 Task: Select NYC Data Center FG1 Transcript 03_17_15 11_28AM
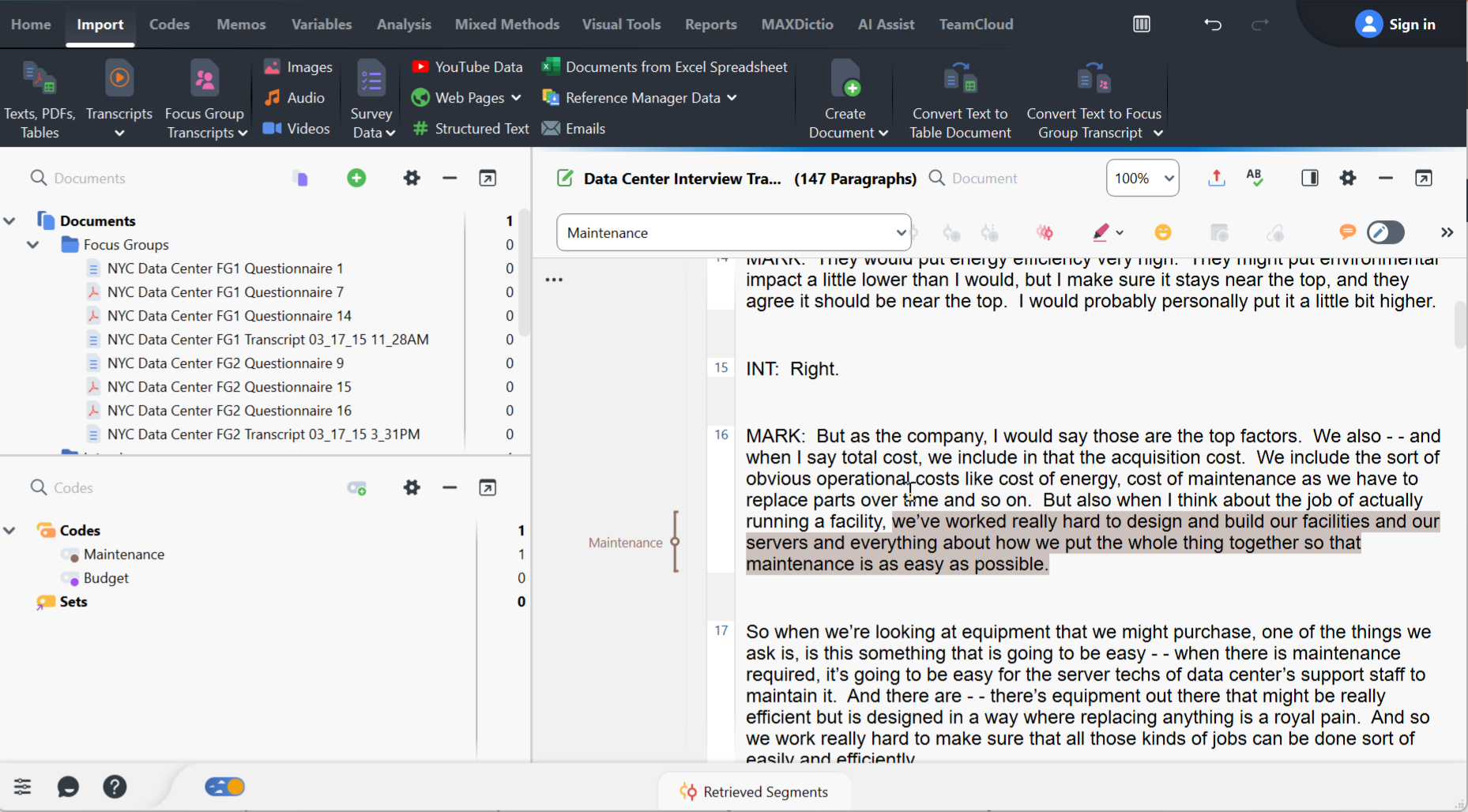(268, 340)
